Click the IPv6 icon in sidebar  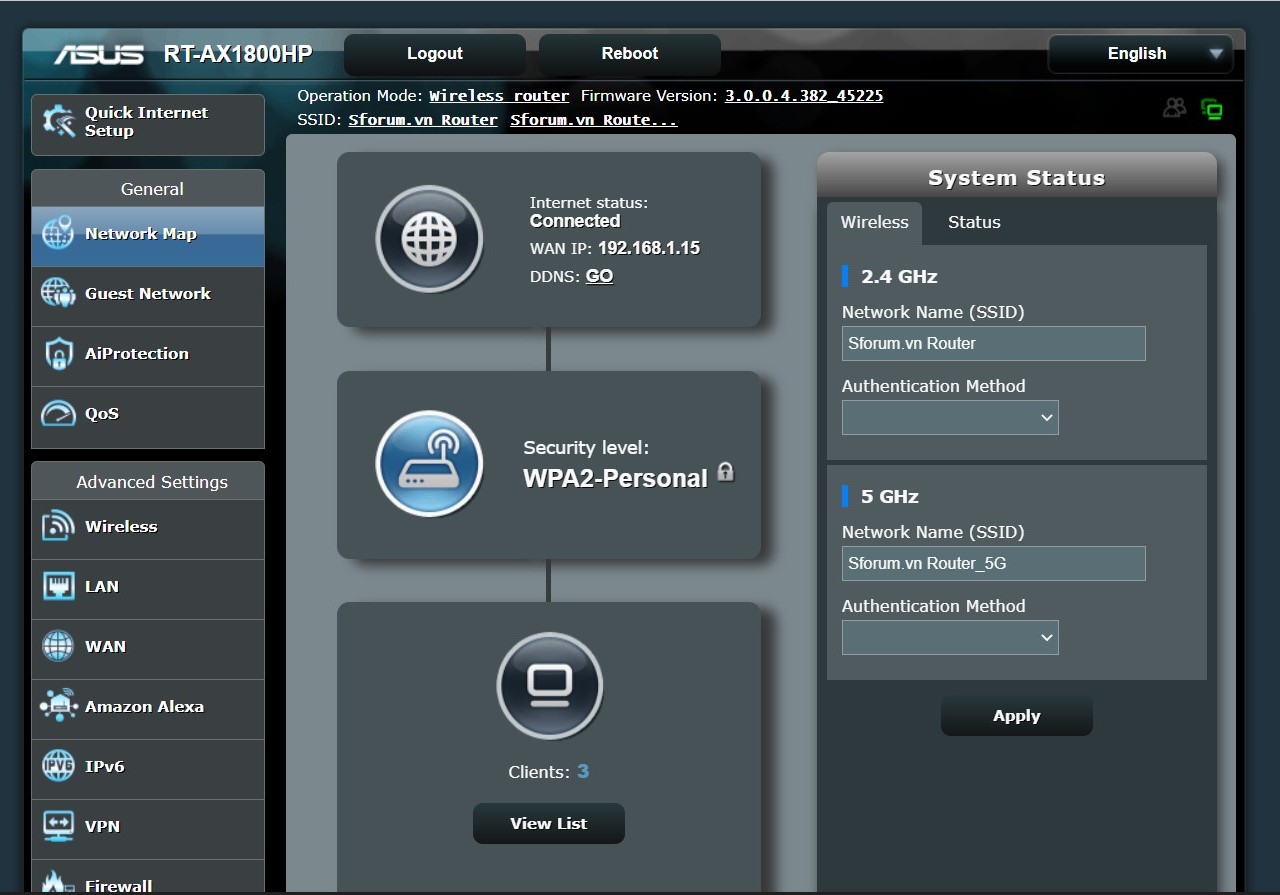coord(58,767)
